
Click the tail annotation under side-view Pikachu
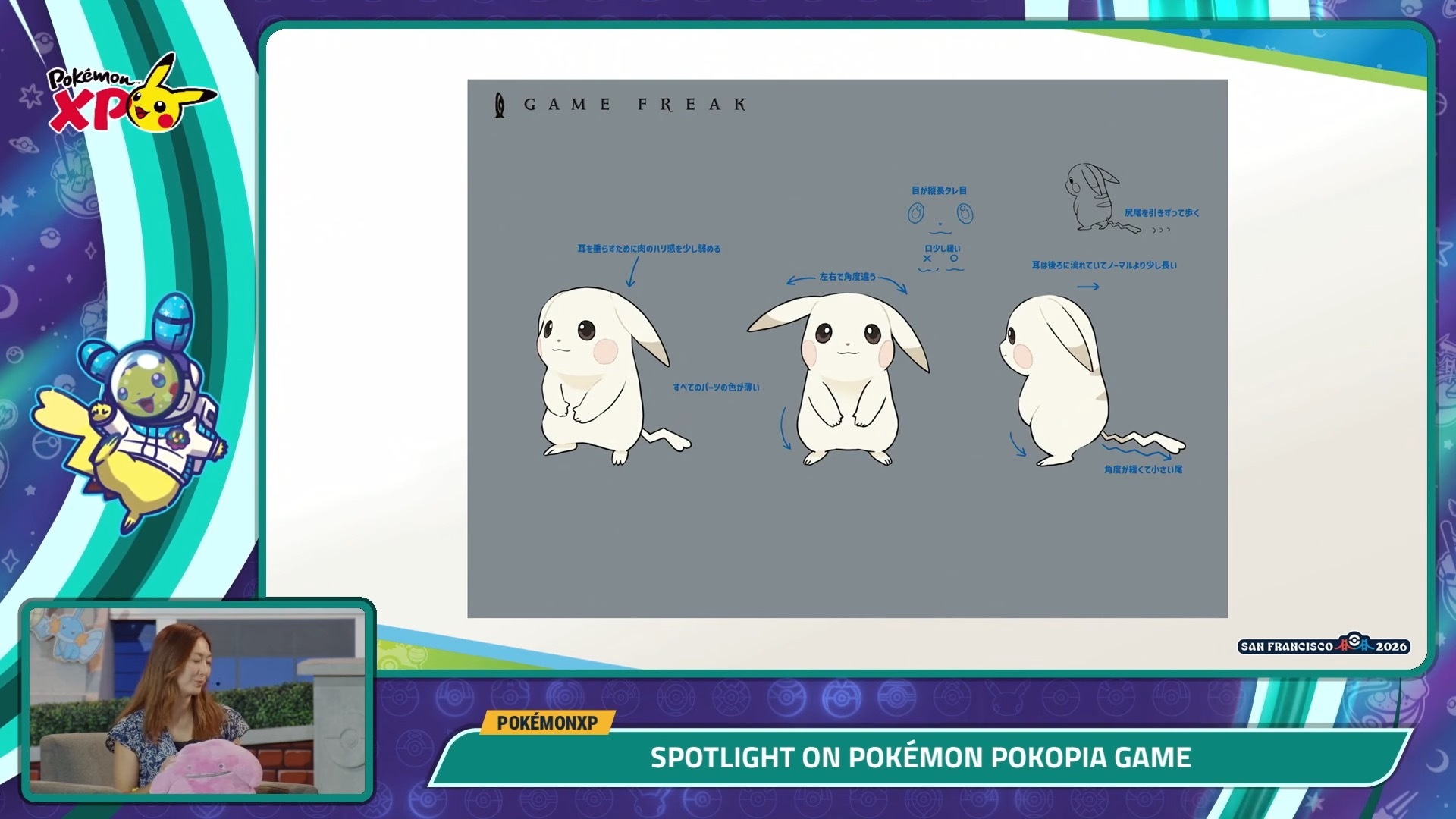pyautogui.click(x=1143, y=470)
